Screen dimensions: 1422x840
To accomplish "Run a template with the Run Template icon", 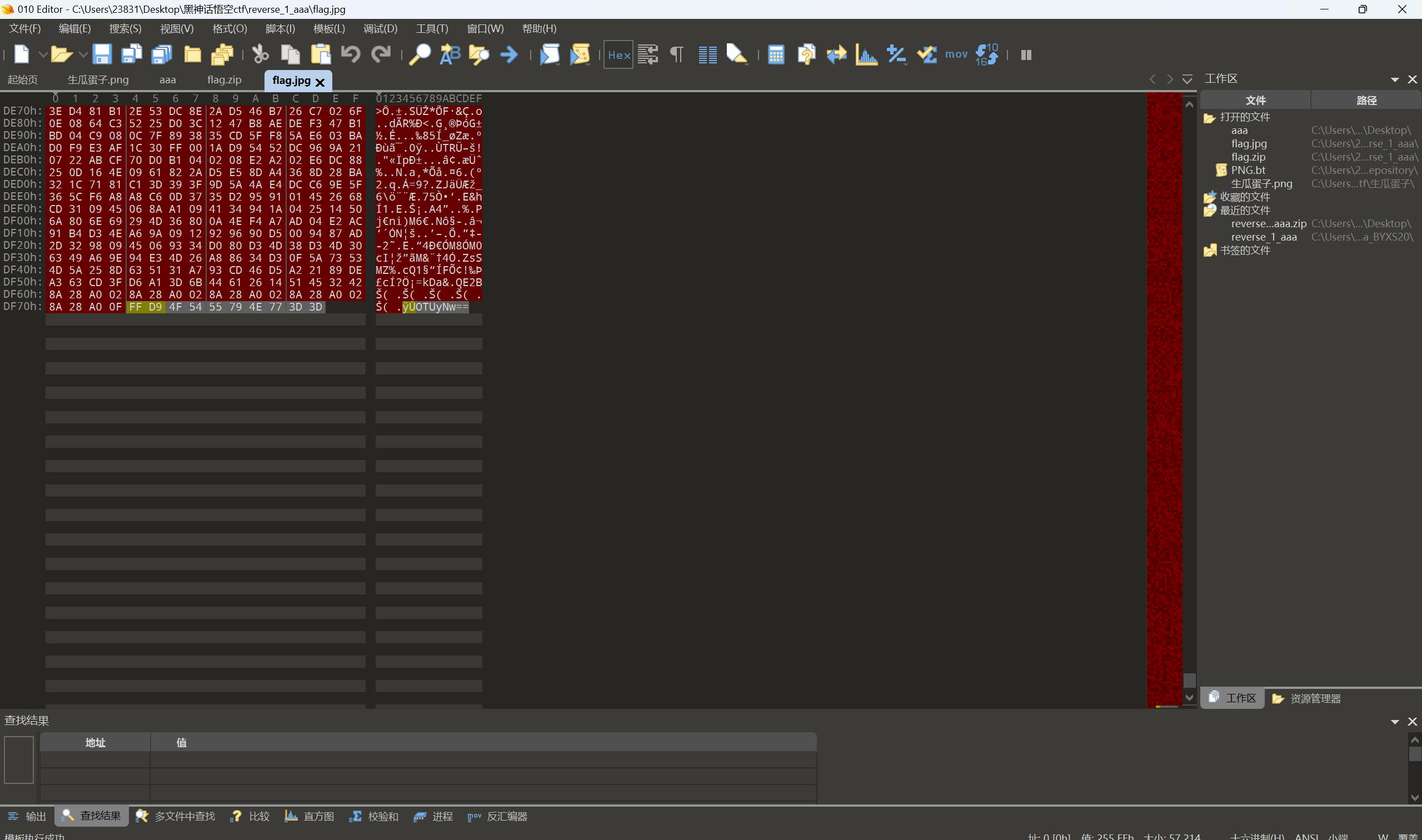I will tap(580, 54).
